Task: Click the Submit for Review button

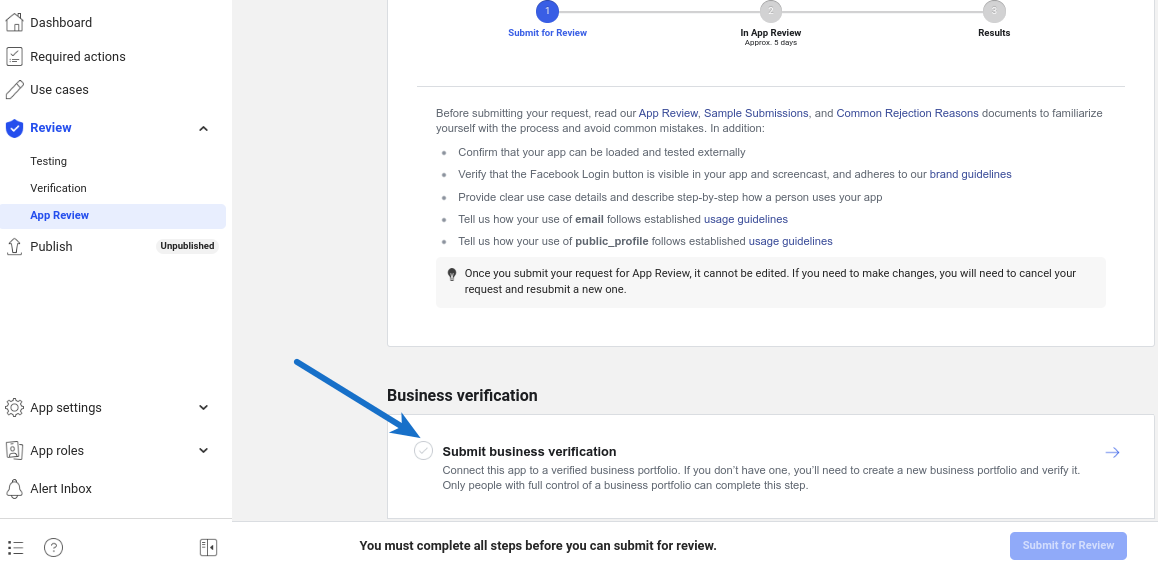Action: coord(1068,546)
